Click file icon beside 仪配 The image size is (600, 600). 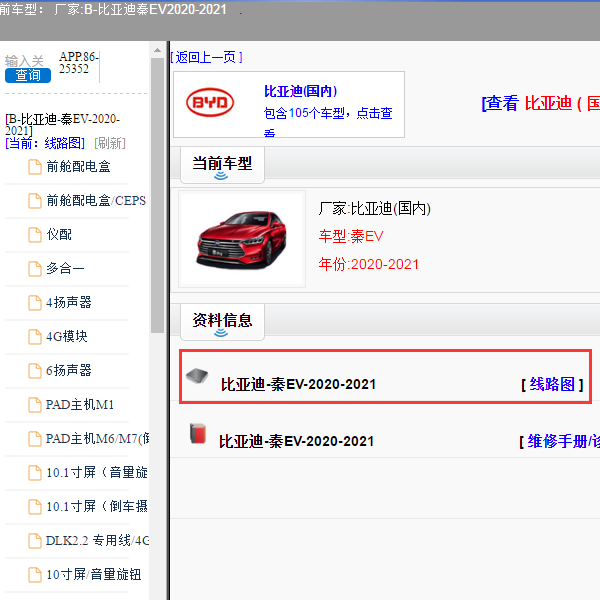pos(35,235)
